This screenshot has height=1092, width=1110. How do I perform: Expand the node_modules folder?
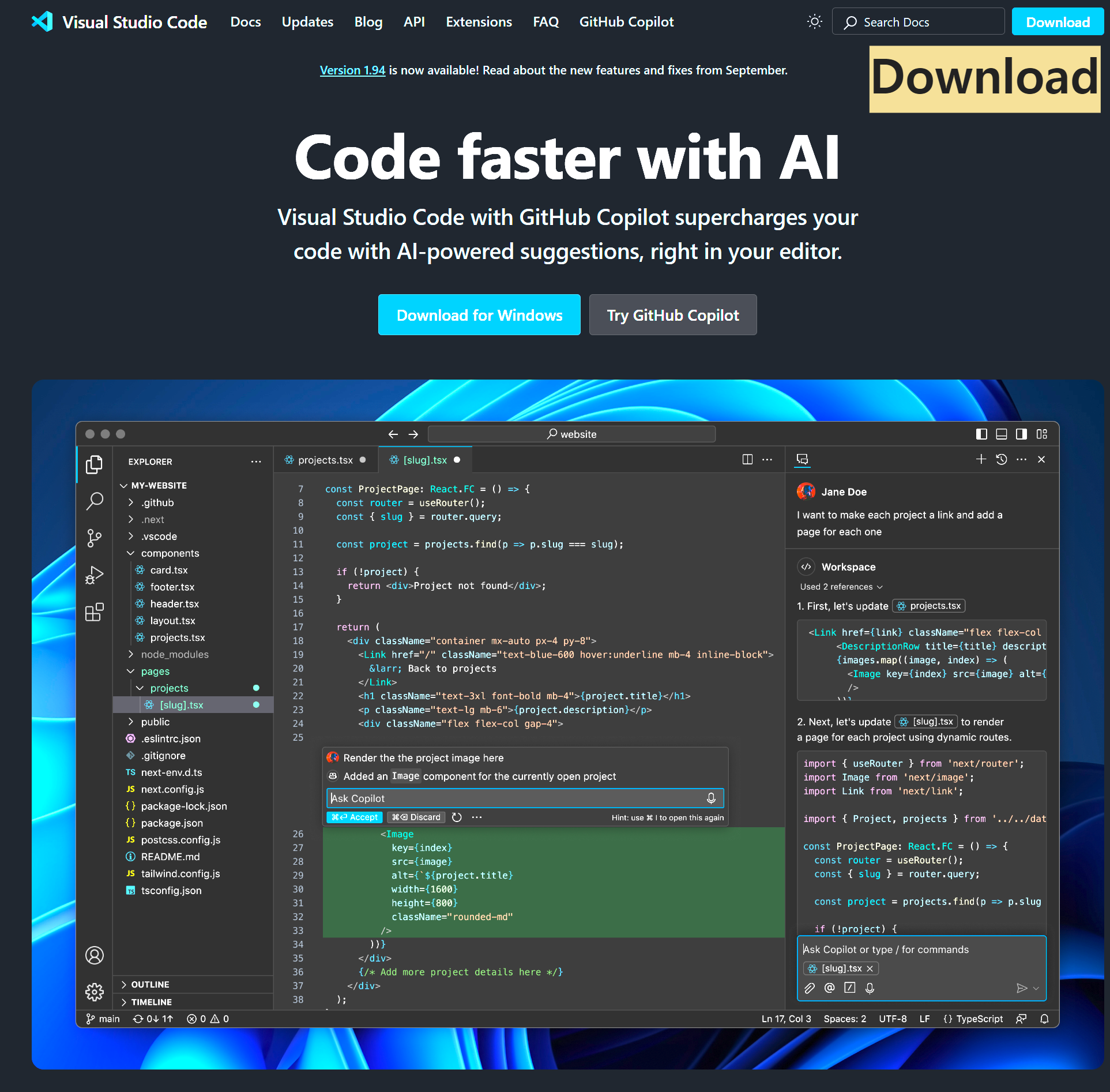coord(174,654)
